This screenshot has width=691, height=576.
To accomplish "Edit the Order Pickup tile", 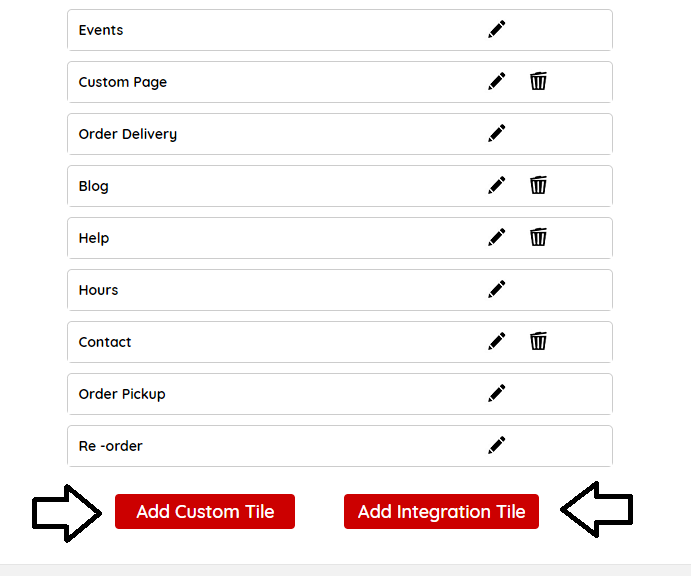I will (497, 394).
